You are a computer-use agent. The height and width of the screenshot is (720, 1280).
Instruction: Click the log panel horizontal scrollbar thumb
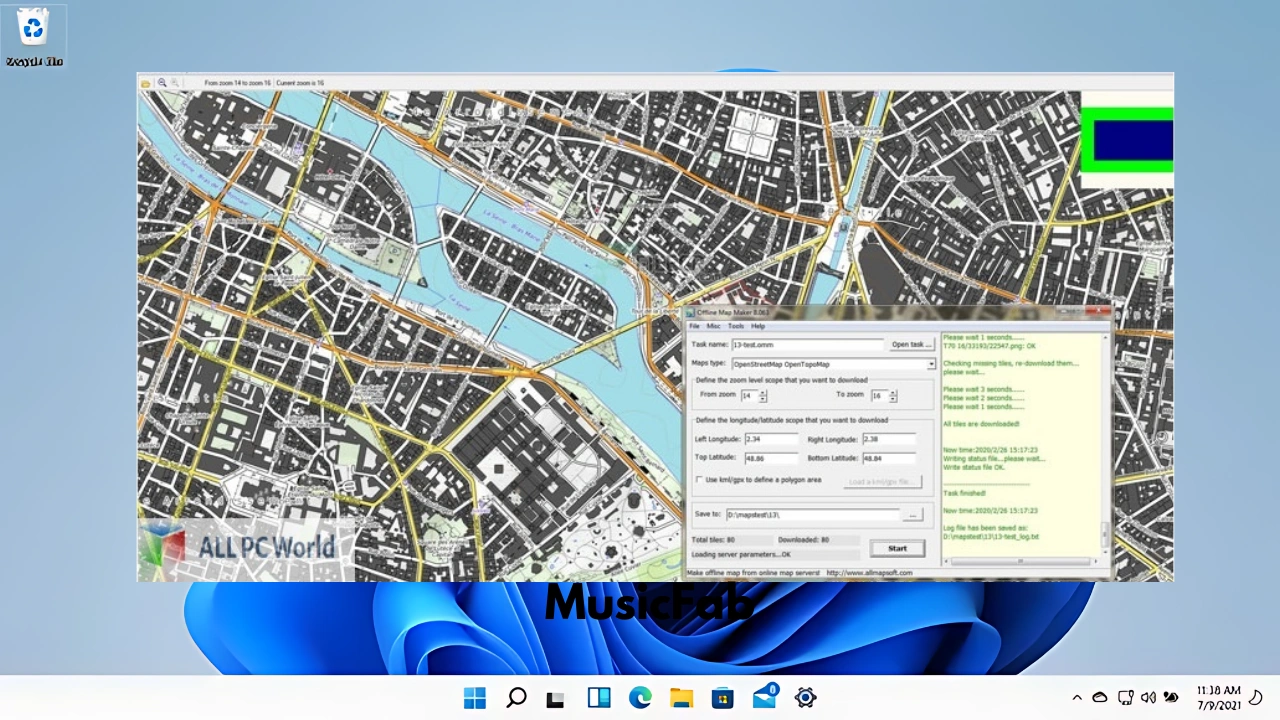[1021, 561]
